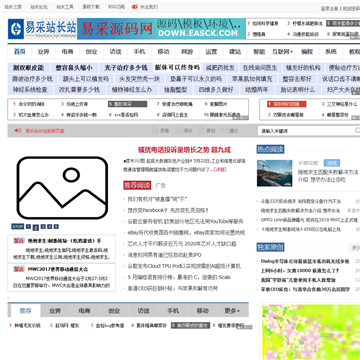Open 电商 in the main navigation bar
Image resolution: width=360 pixels, height=360 pixels.
(67, 52)
